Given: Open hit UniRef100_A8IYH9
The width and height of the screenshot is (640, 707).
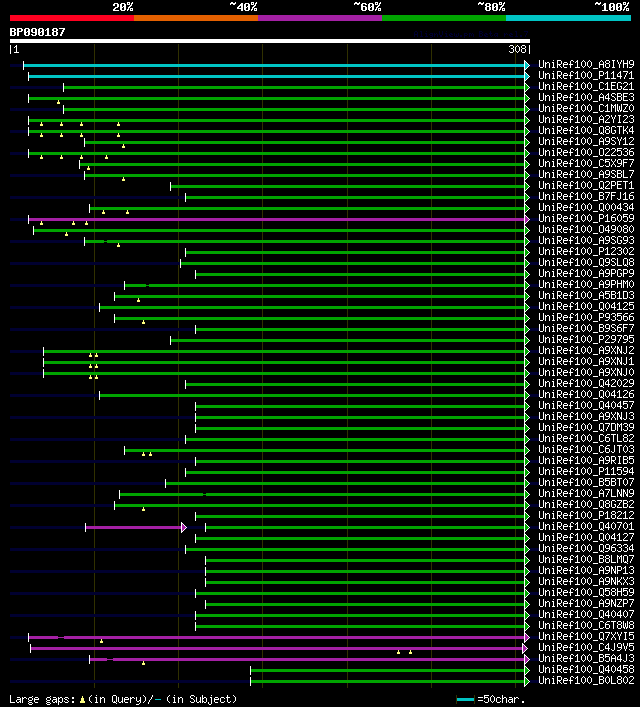Looking at the screenshot, I should [x=586, y=64].
